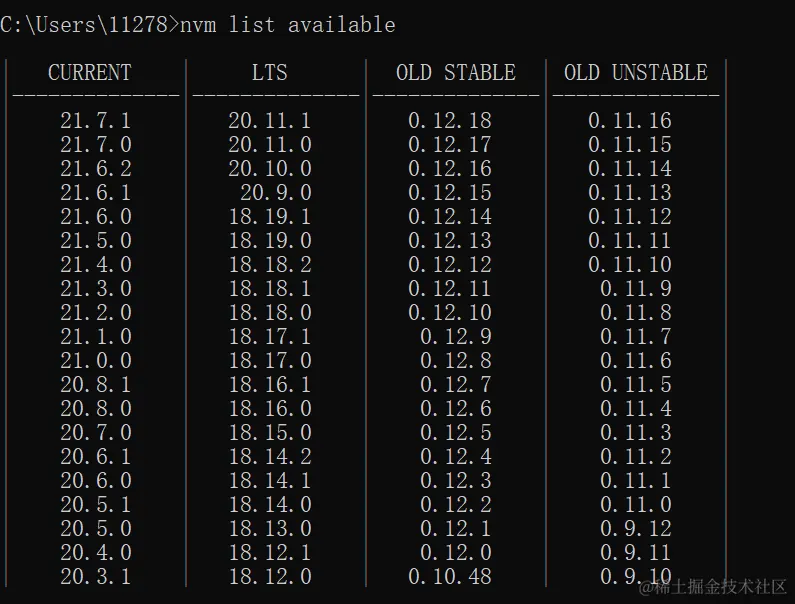The width and height of the screenshot is (795, 604).
Task: Select old unstable version 0.11.0
Action: coord(636,505)
